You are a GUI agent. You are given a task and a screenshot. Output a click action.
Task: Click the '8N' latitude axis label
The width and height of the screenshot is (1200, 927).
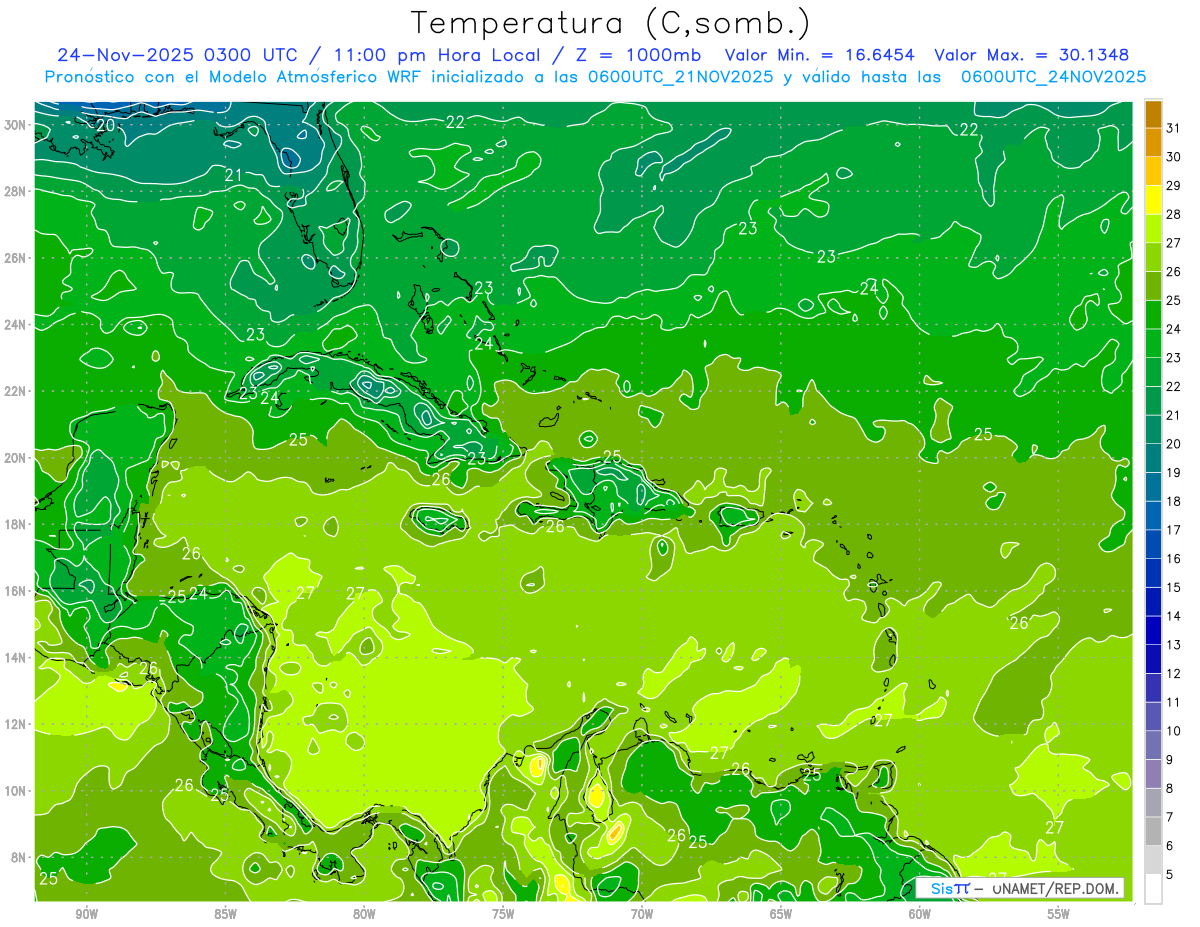point(18,857)
